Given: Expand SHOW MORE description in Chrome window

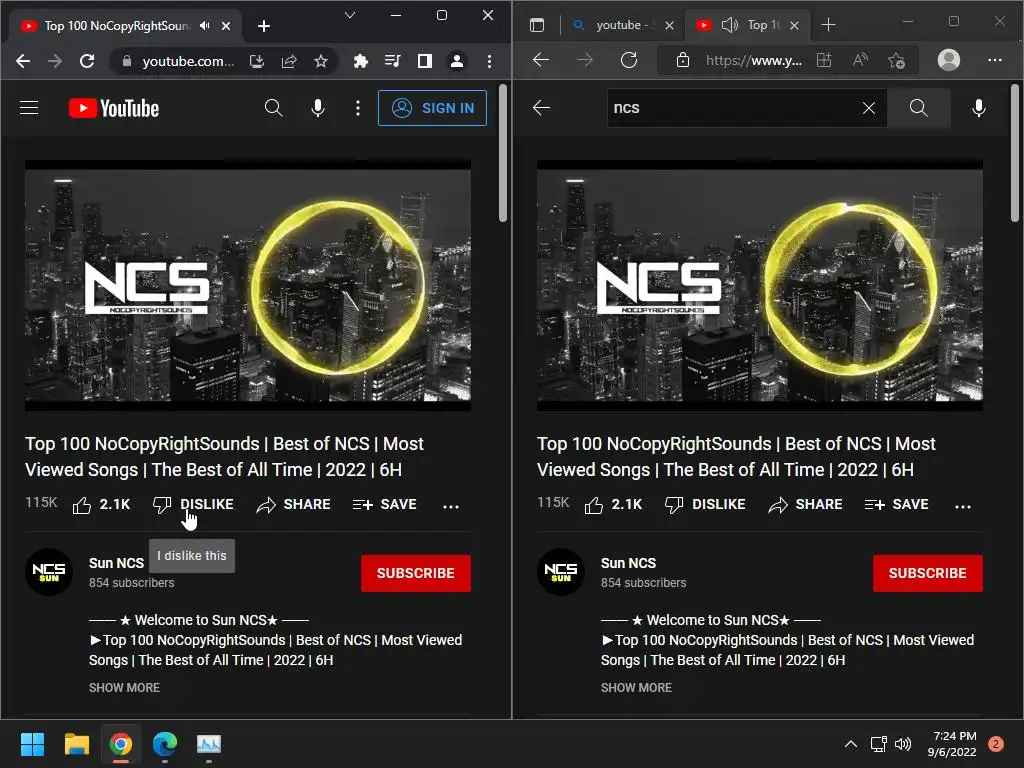Looking at the screenshot, I should pos(124,687).
